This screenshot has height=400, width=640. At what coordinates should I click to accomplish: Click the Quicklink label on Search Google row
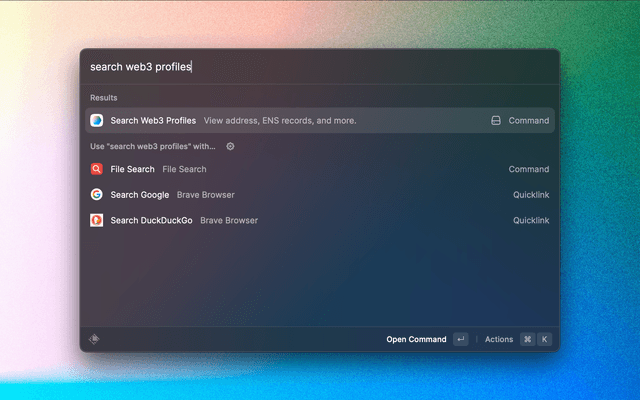click(x=531, y=195)
